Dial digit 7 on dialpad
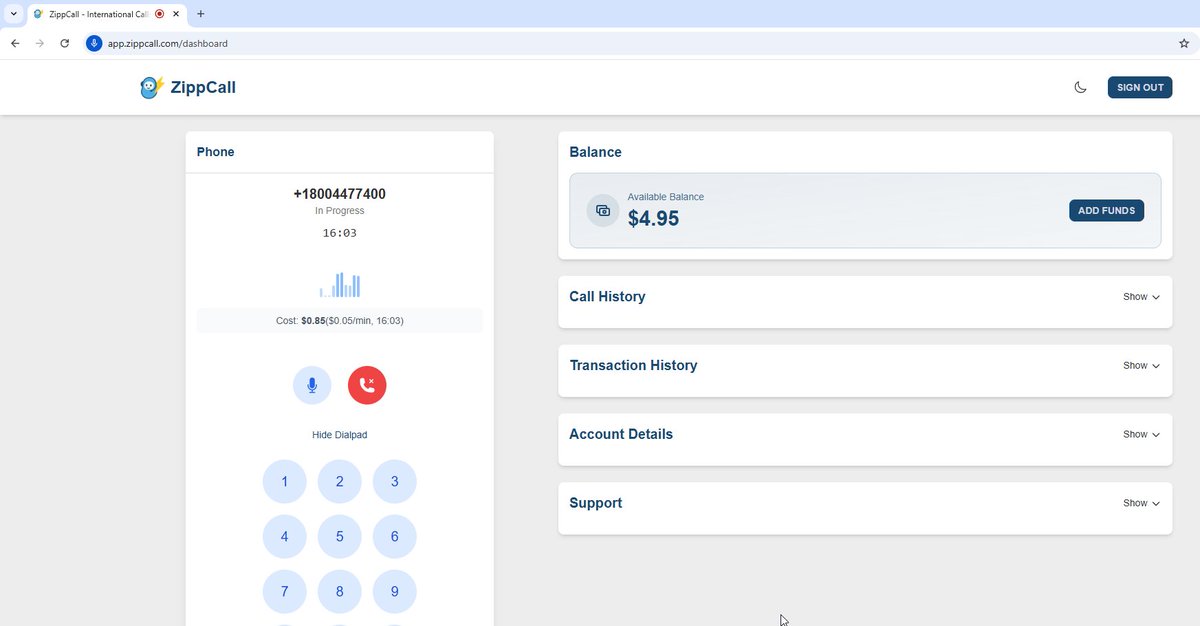Screen dimensions: 1200x626 coord(284,592)
